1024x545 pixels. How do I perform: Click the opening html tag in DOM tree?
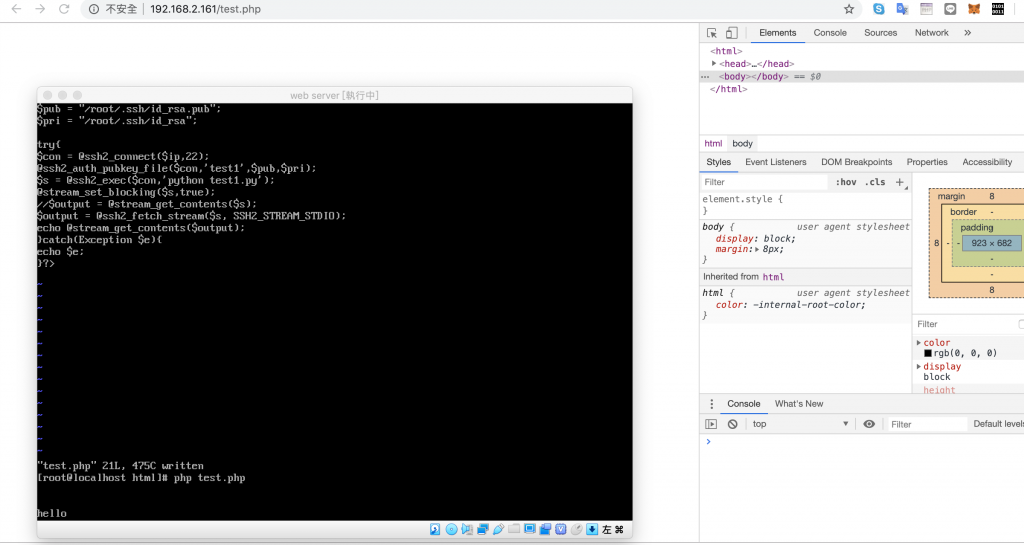(726, 51)
